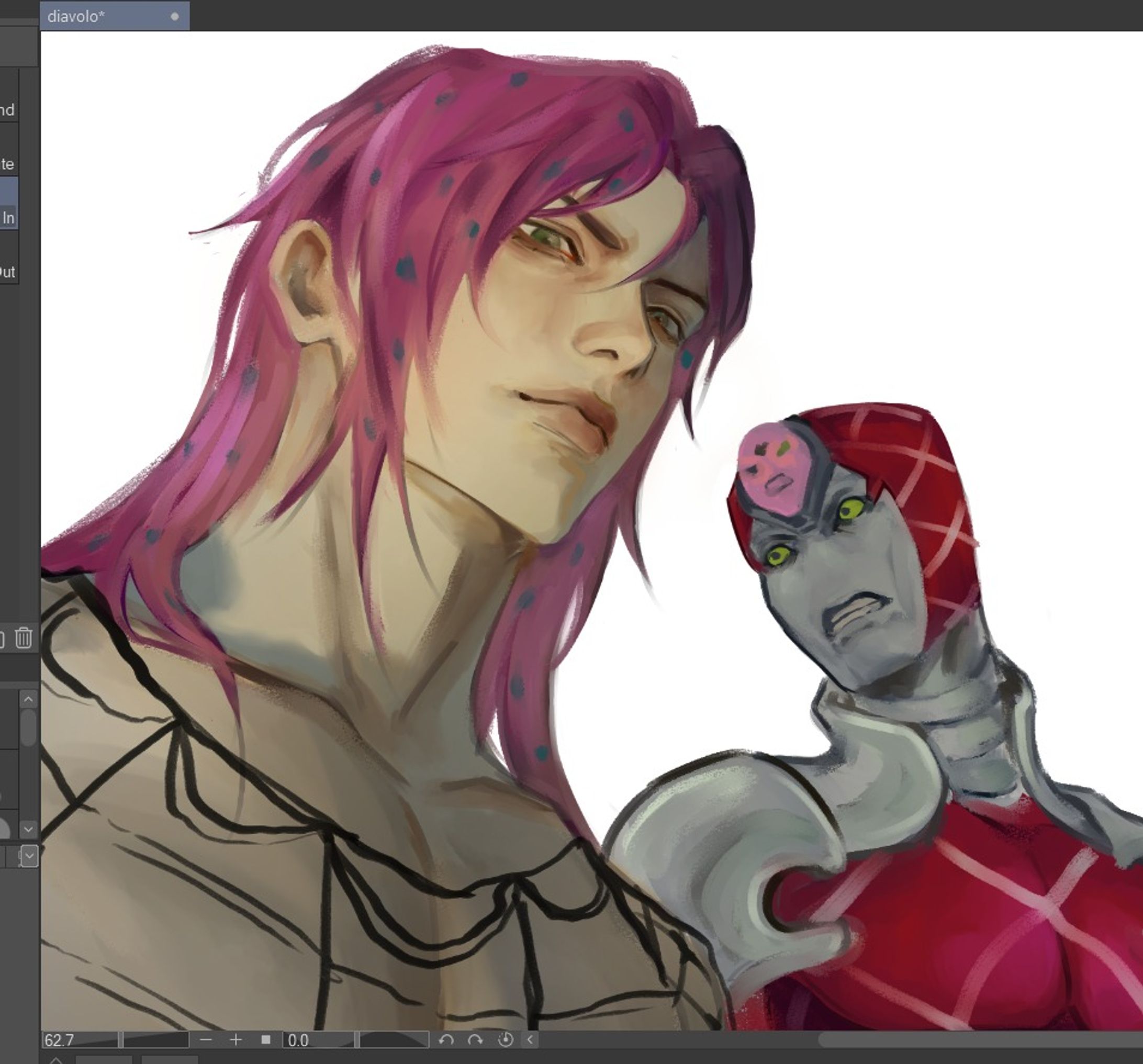1143x1064 pixels.
Task: Close the diavolo* tab using its dot
Action: (175, 17)
